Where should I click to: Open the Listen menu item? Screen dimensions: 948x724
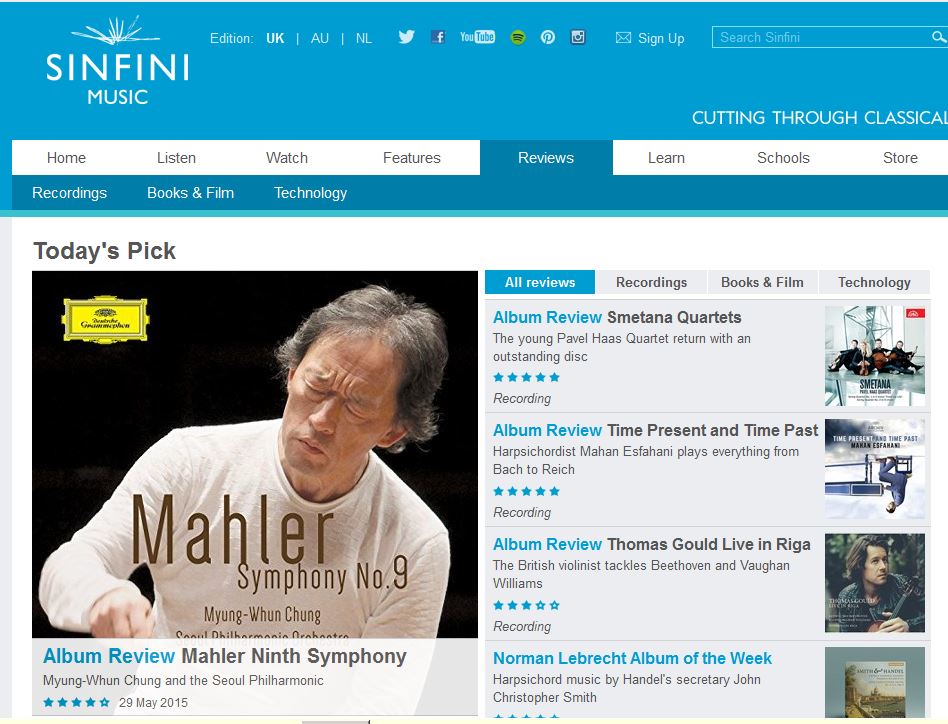pos(176,158)
